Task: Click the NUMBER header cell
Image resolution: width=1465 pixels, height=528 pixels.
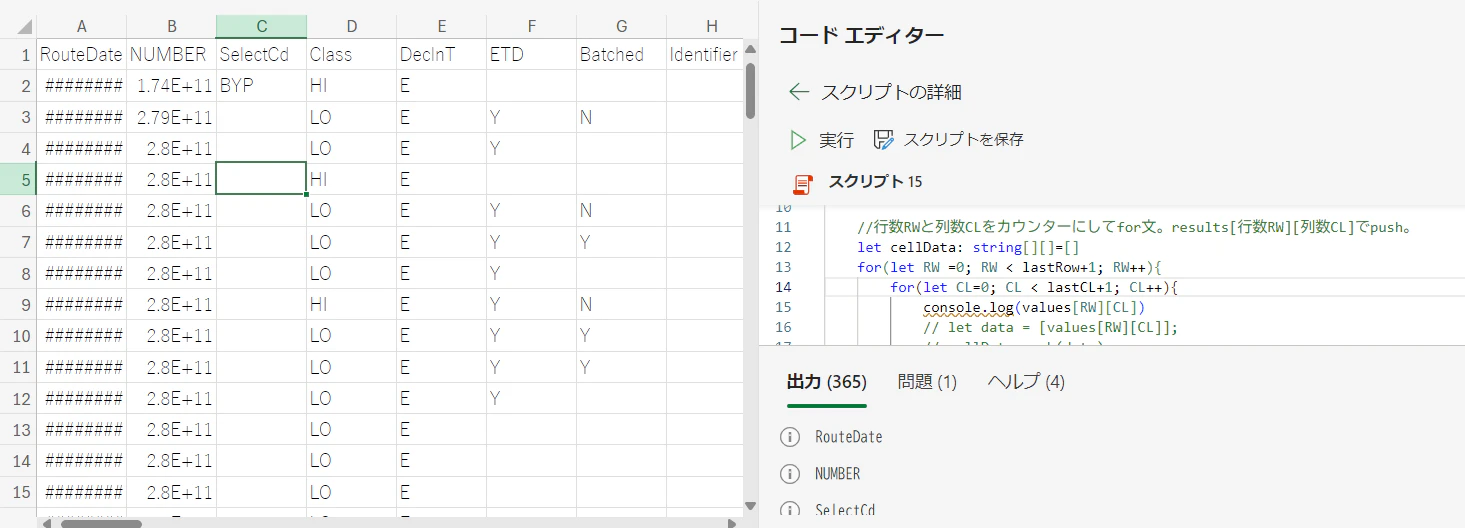Action: [171, 55]
